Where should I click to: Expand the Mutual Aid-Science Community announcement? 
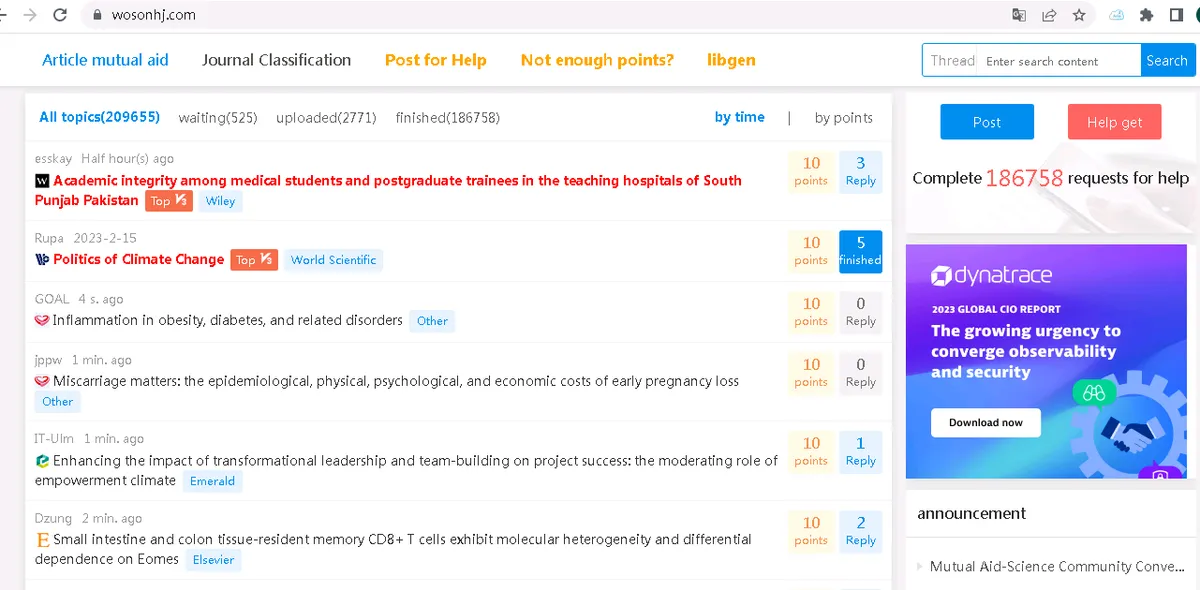pos(1058,566)
